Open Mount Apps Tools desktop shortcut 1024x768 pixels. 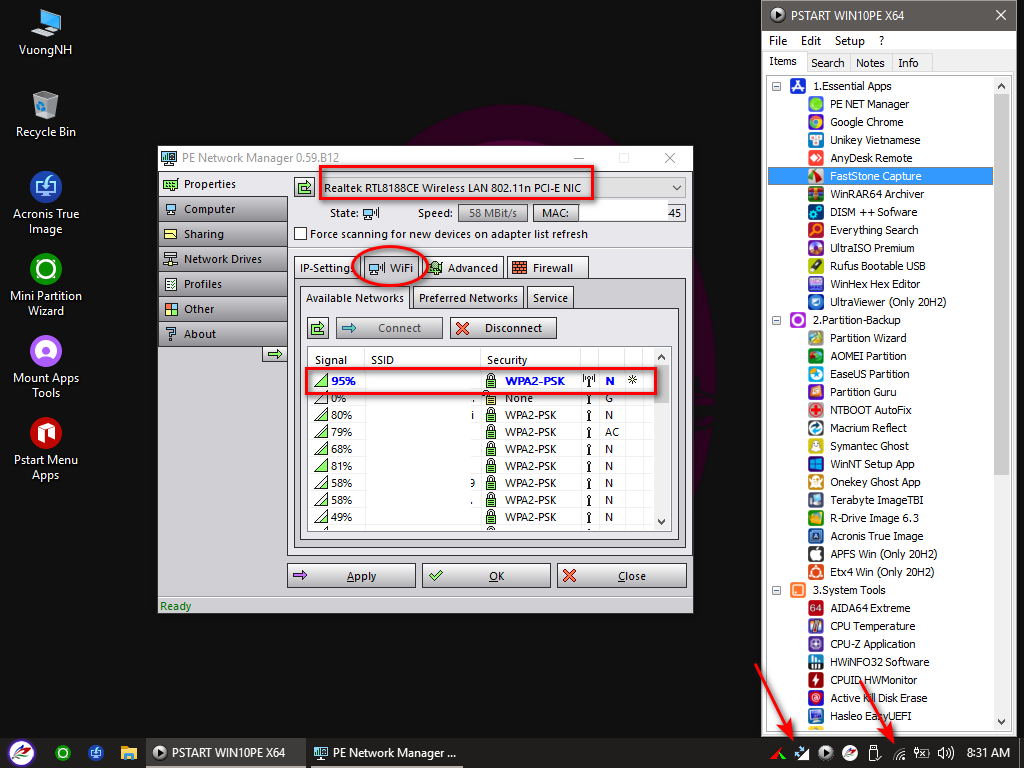[x=46, y=367]
